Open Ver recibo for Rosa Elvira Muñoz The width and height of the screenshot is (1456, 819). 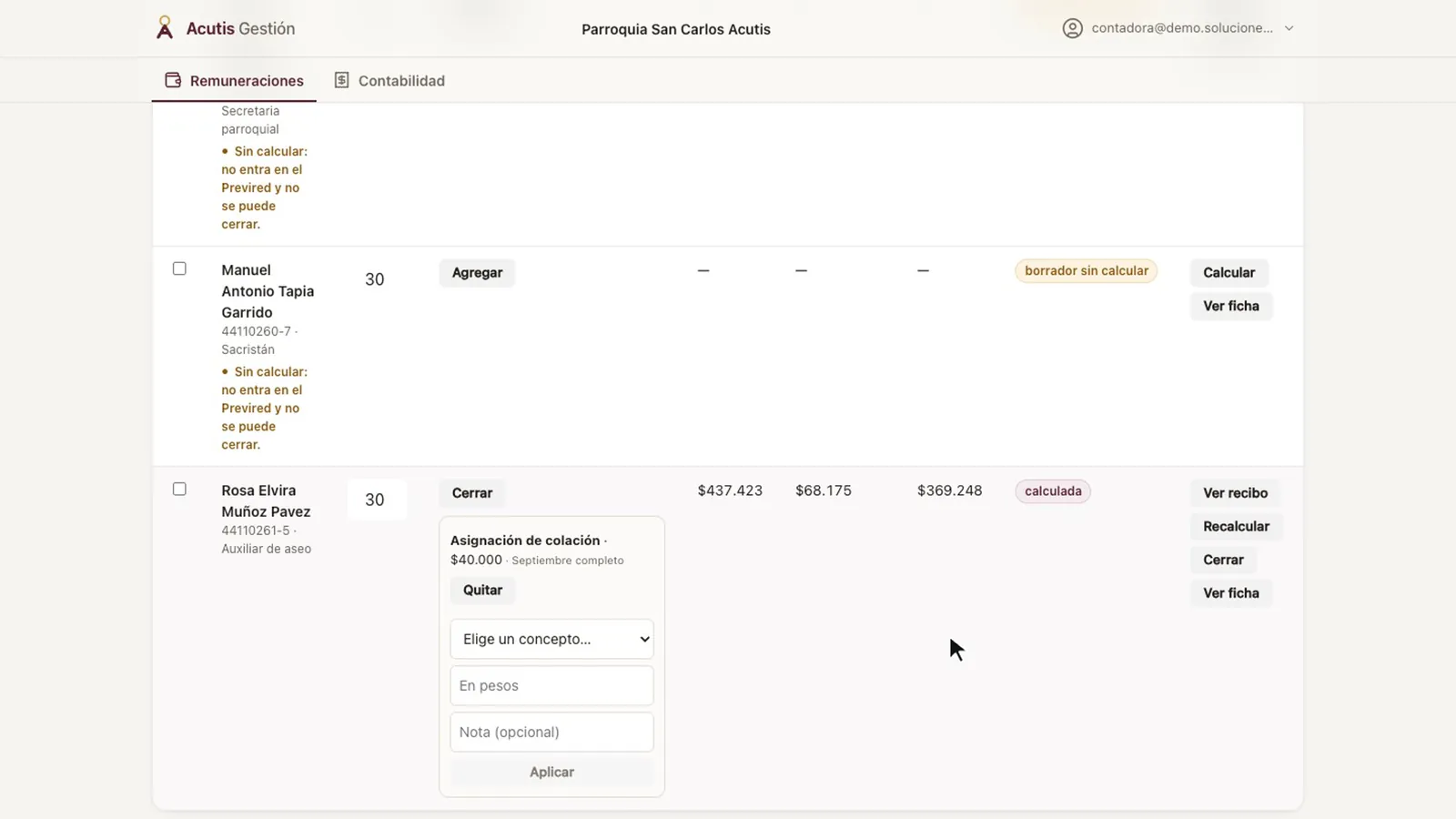(x=1235, y=493)
